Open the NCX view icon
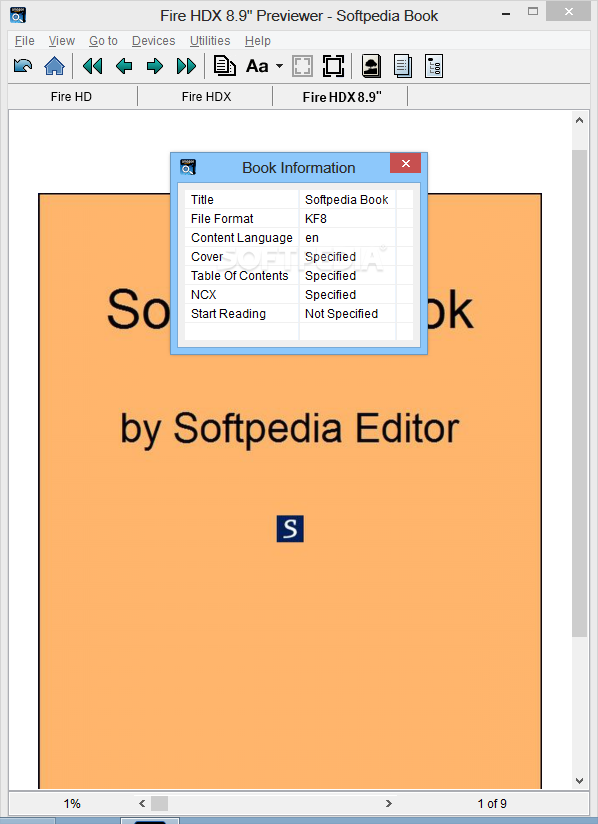Screen dimensions: 598x824 pyautogui.click(x=434, y=66)
